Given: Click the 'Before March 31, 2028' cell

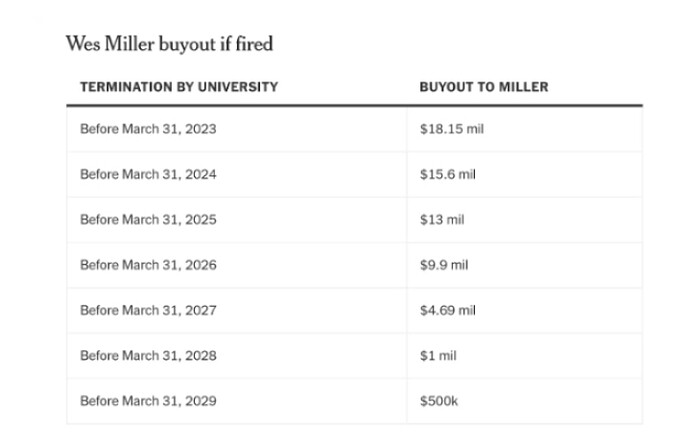Looking at the screenshot, I should (x=148, y=355).
